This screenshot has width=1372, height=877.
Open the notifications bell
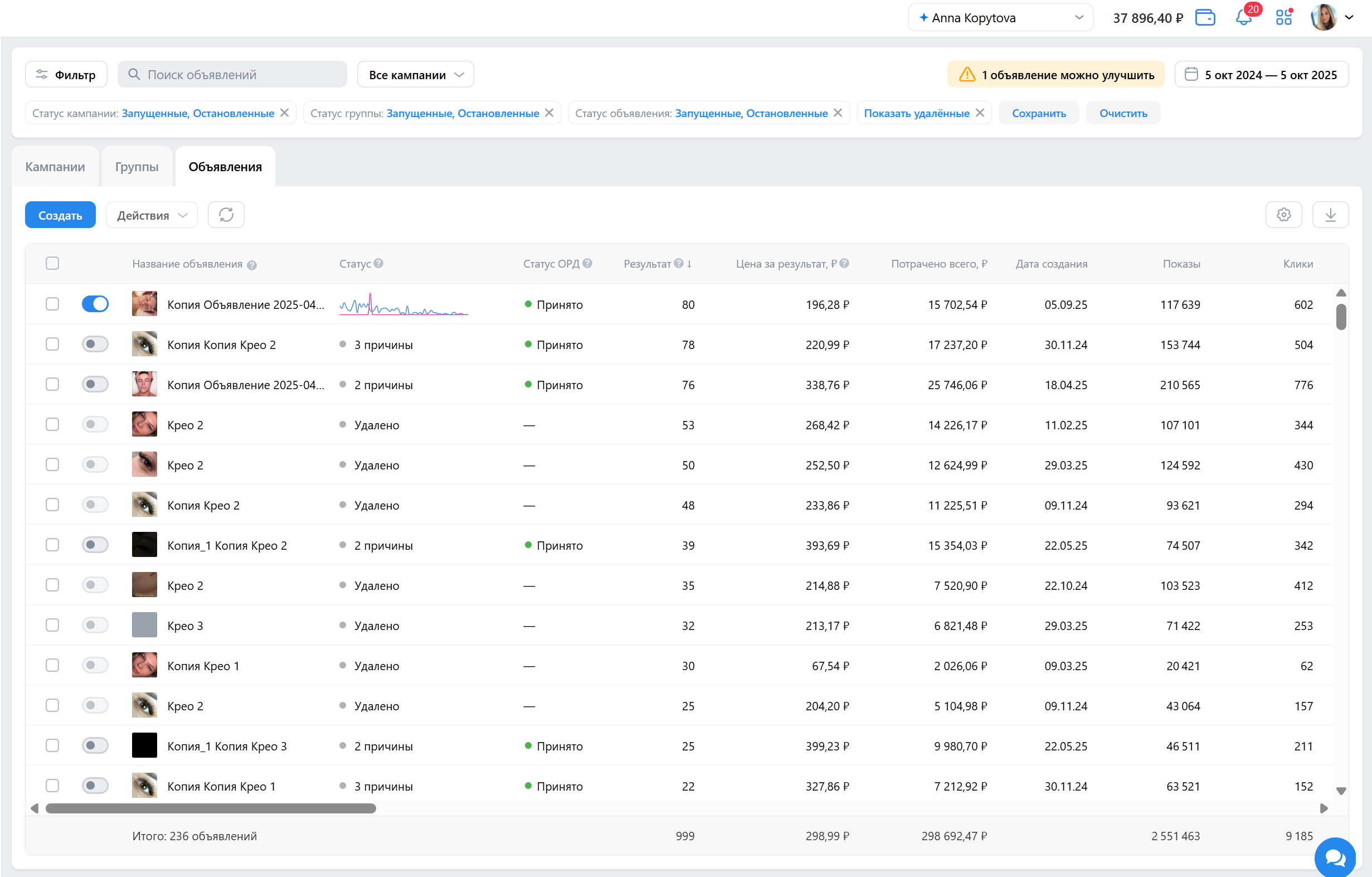[1243, 18]
